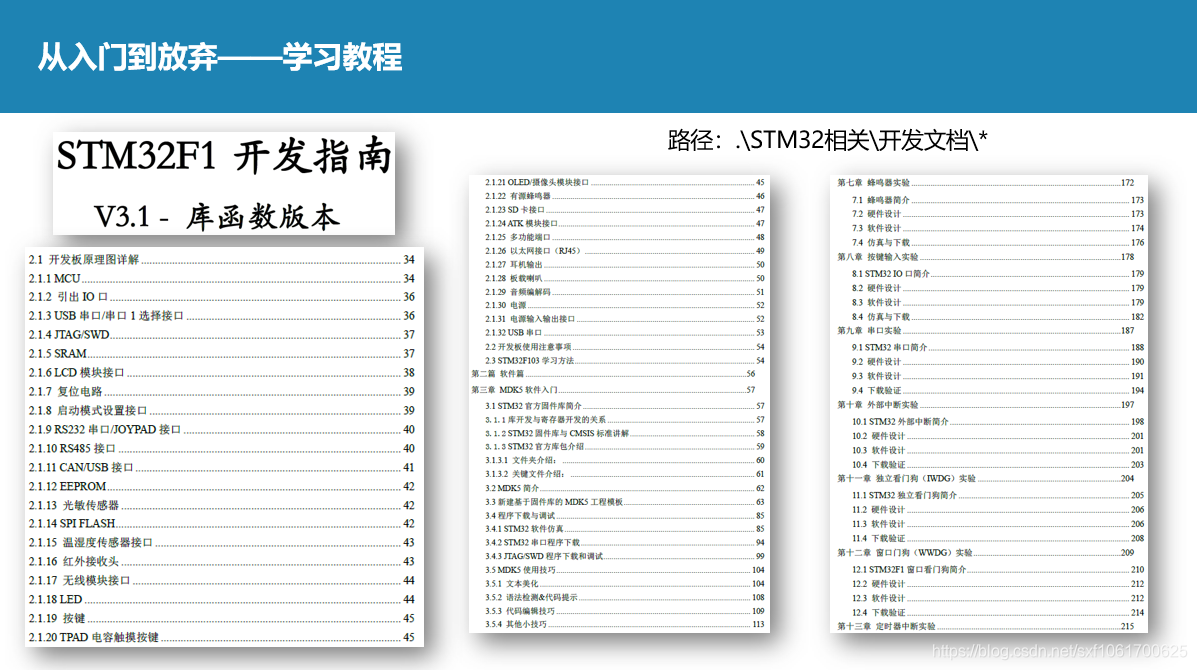Click '2.1.3 USB 串口/串口 1 选择接口'

click(x=221, y=316)
